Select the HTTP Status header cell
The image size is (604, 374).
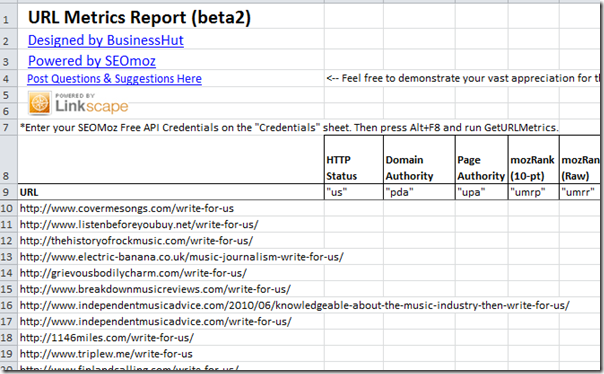click(x=354, y=159)
